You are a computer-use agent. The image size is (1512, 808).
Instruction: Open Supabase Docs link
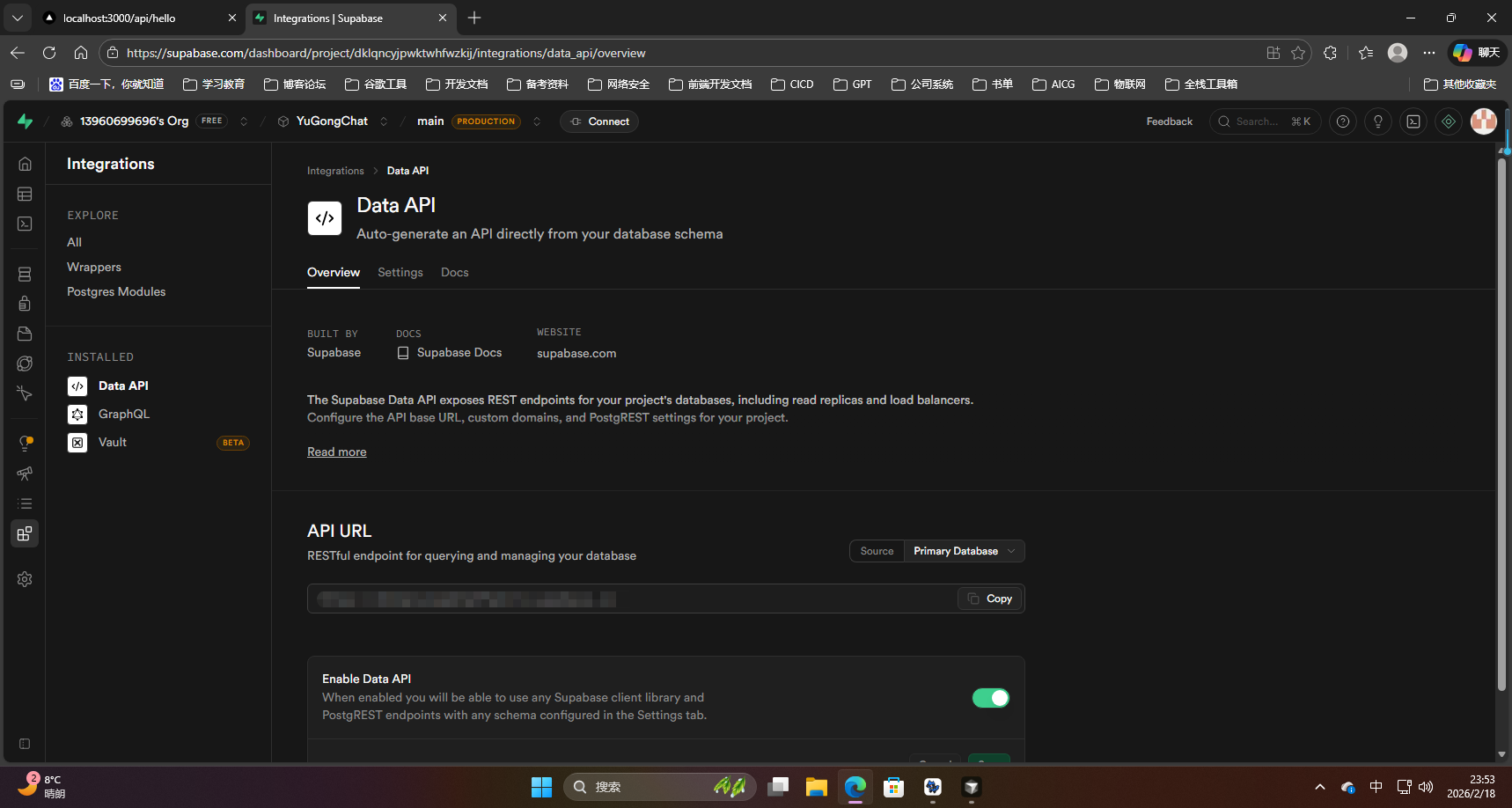tap(449, 352)
